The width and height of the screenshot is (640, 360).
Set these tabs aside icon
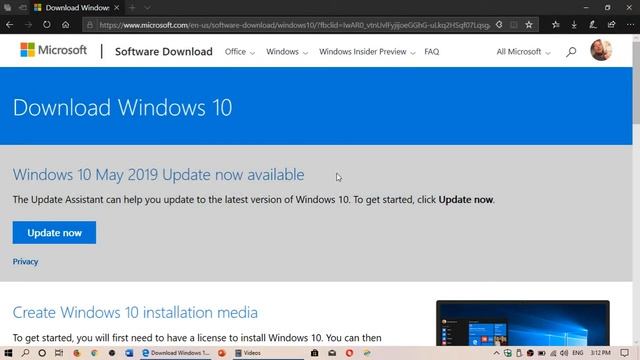pyautogui.click(x=23, y=8)
